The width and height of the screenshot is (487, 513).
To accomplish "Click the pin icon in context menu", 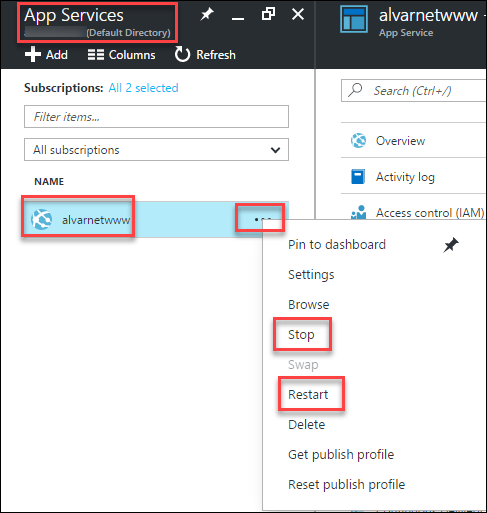I will click(451, 245).
